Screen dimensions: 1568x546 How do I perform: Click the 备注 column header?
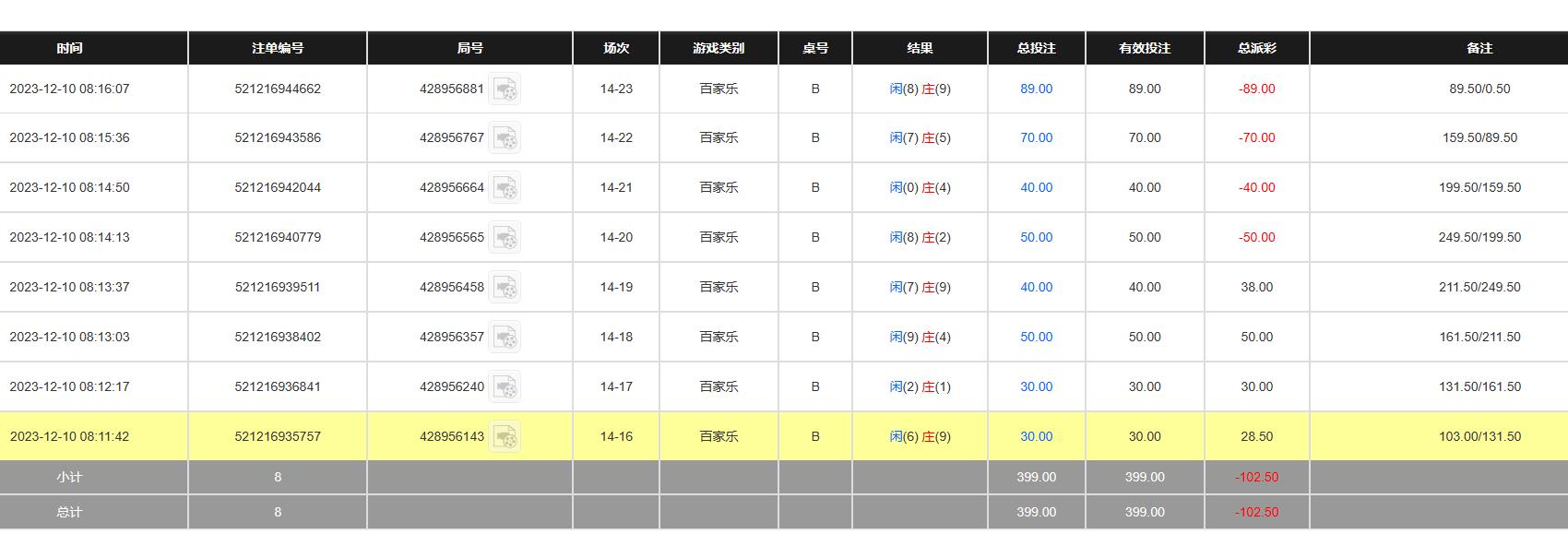1479,48
